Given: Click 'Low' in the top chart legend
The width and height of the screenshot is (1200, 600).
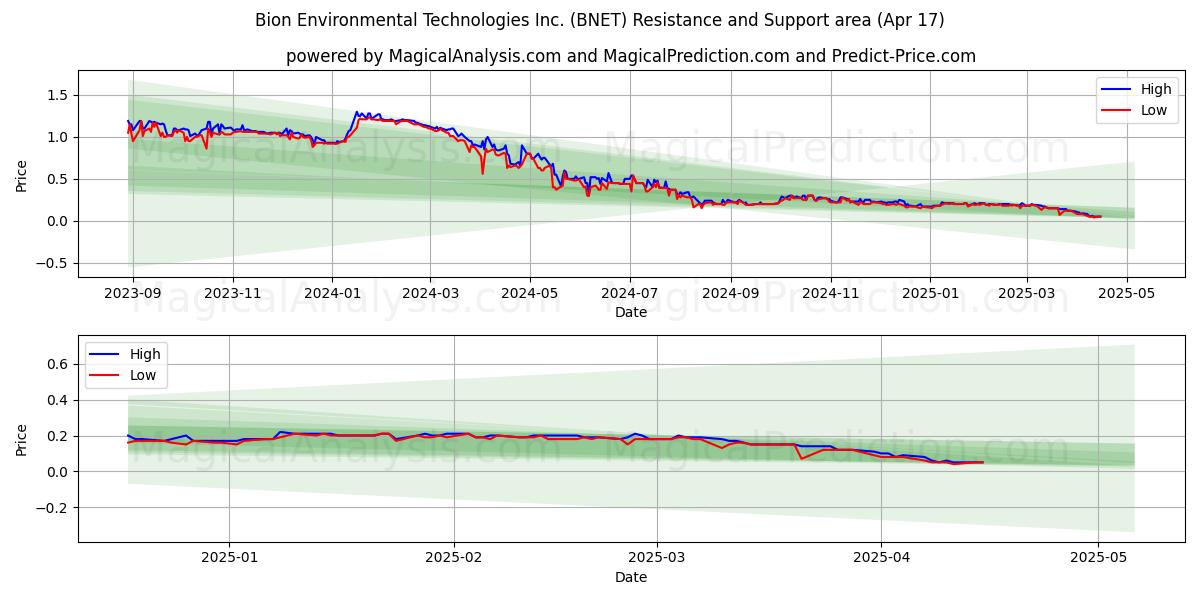Looking at the screenshot, I should tap(1154, 110).
